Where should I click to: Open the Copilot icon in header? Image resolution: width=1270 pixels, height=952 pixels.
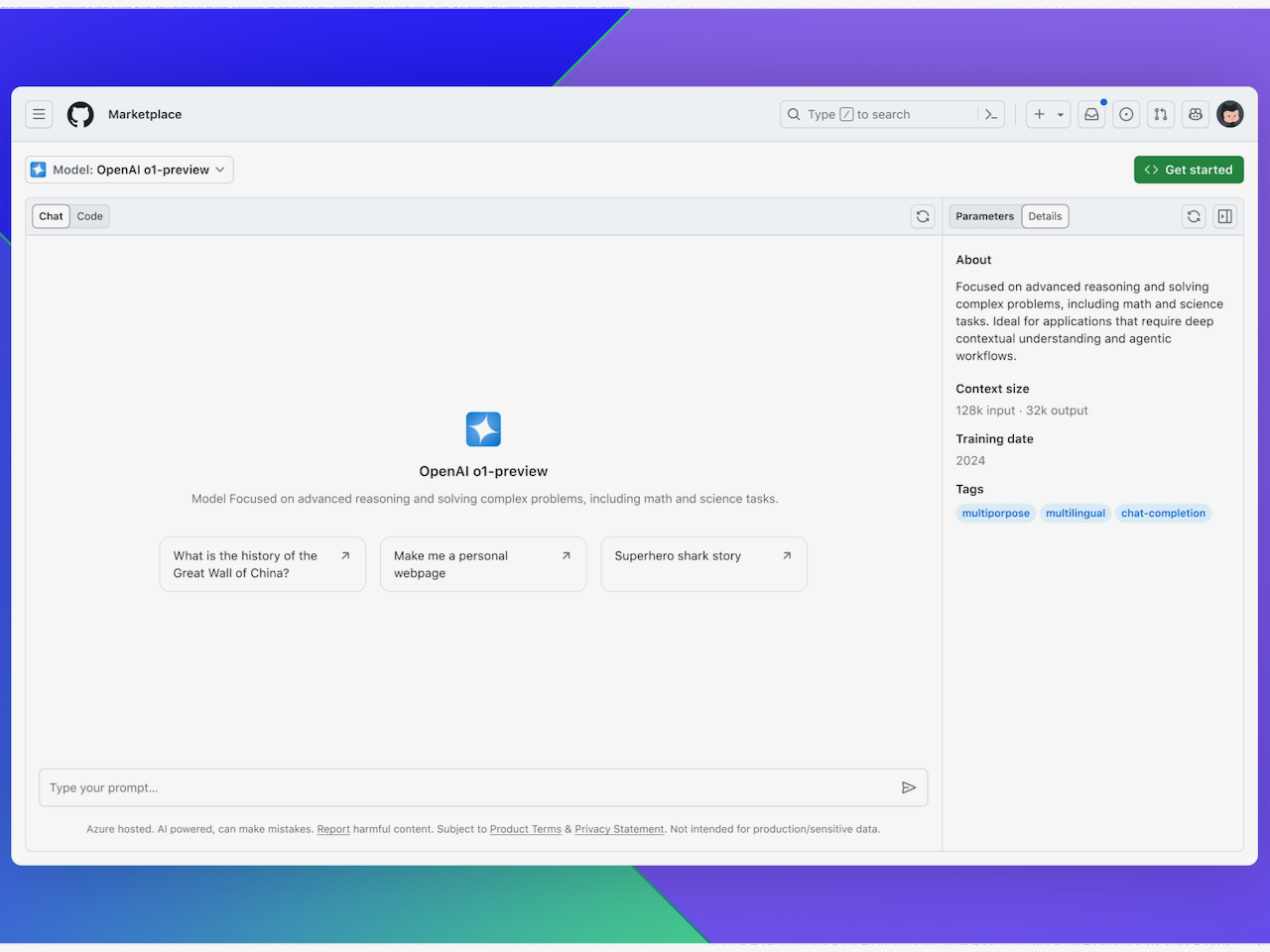[1196, 114]
